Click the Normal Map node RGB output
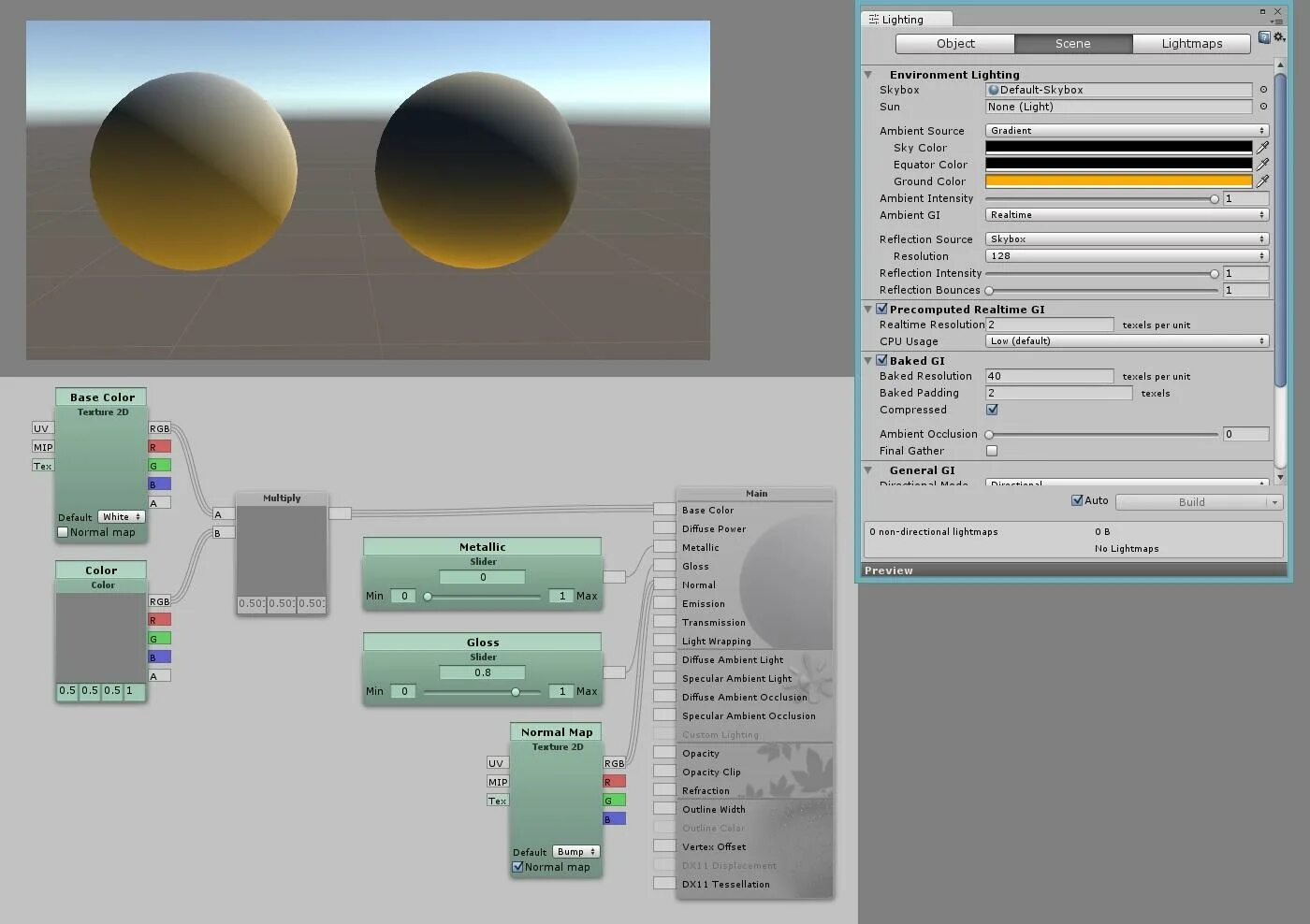Image resolution: width=1310 pixels, height=924 pixels. (x=614, y=763)
